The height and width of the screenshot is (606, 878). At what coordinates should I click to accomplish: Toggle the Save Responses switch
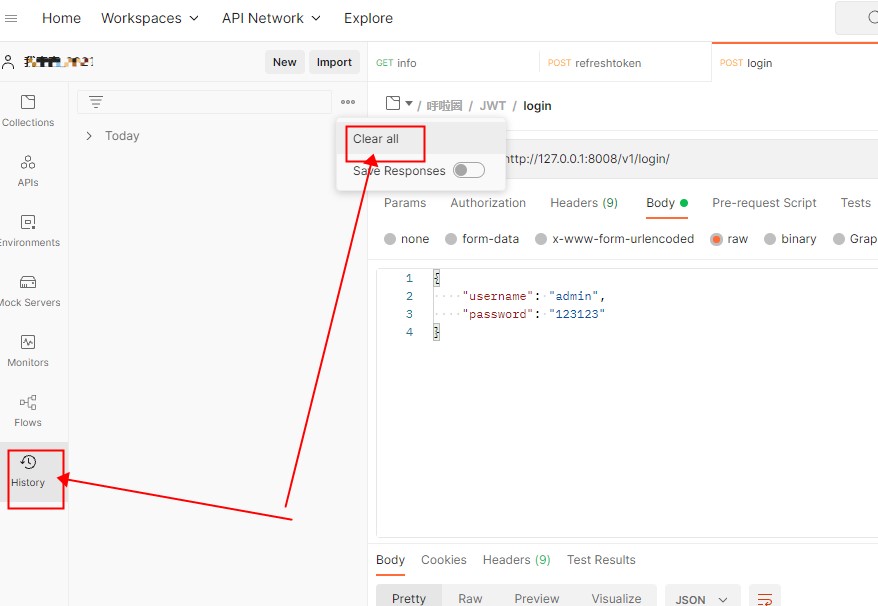pos(468,171)
